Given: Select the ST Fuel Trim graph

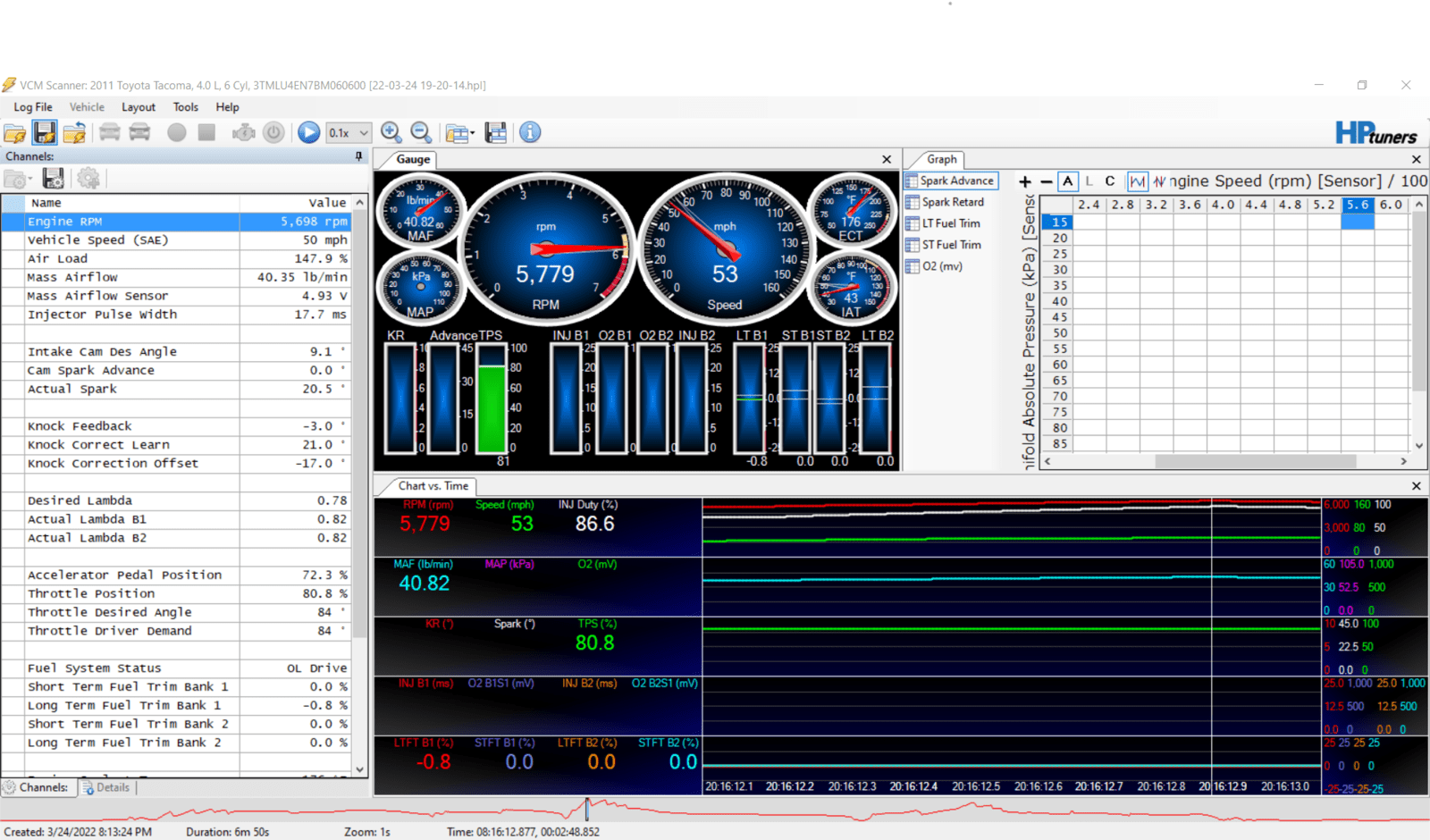Looking at the screenshot, I should point(943,245).
